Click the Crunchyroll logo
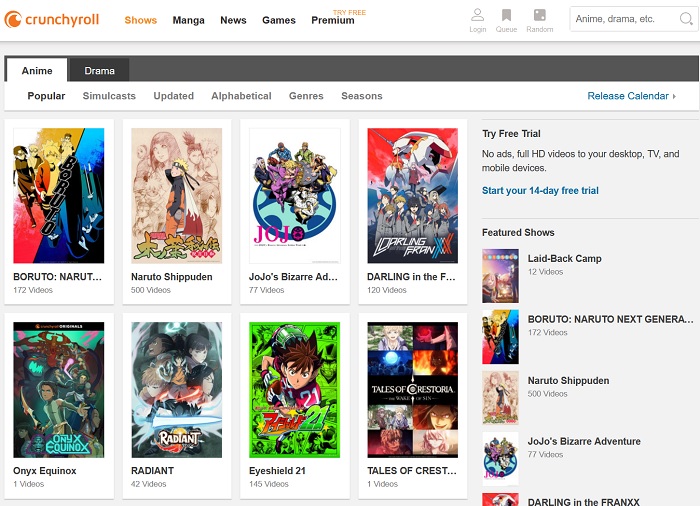700x506 pixels. click(x=51, y=19)
